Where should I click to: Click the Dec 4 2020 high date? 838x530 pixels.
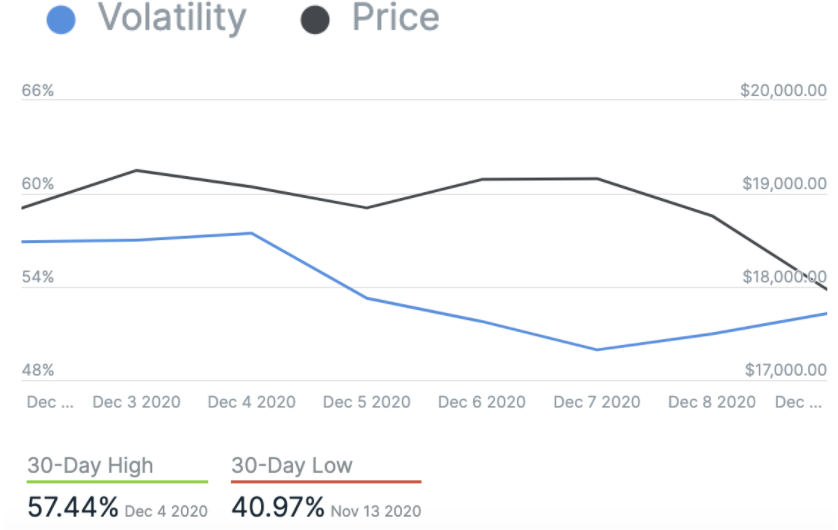coord(166,511)
